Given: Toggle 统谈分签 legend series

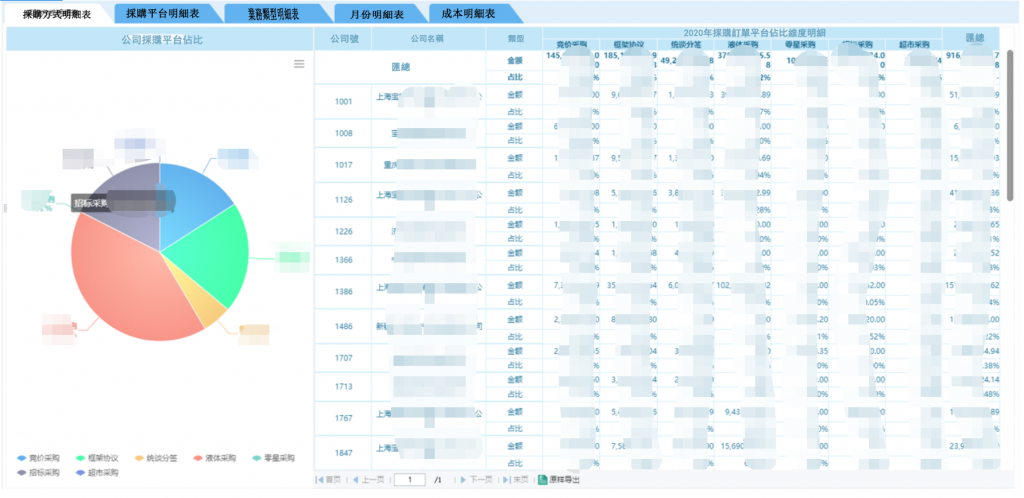Looking at the screenshot, I should click(x=155, y=458).
